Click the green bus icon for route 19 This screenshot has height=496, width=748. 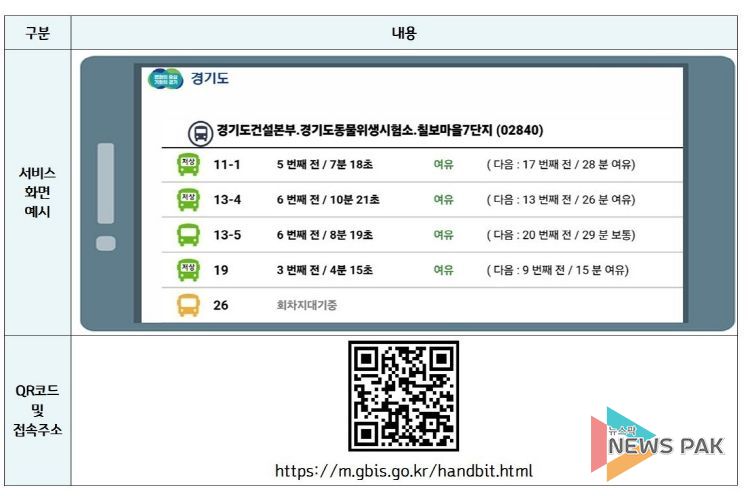coord(188,270)
